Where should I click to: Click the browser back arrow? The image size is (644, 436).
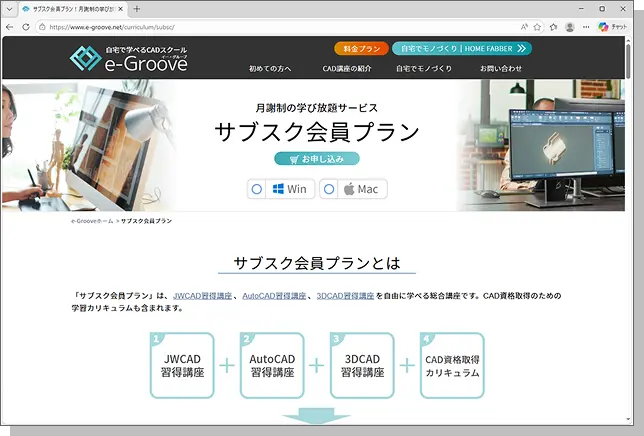[9, 27]
